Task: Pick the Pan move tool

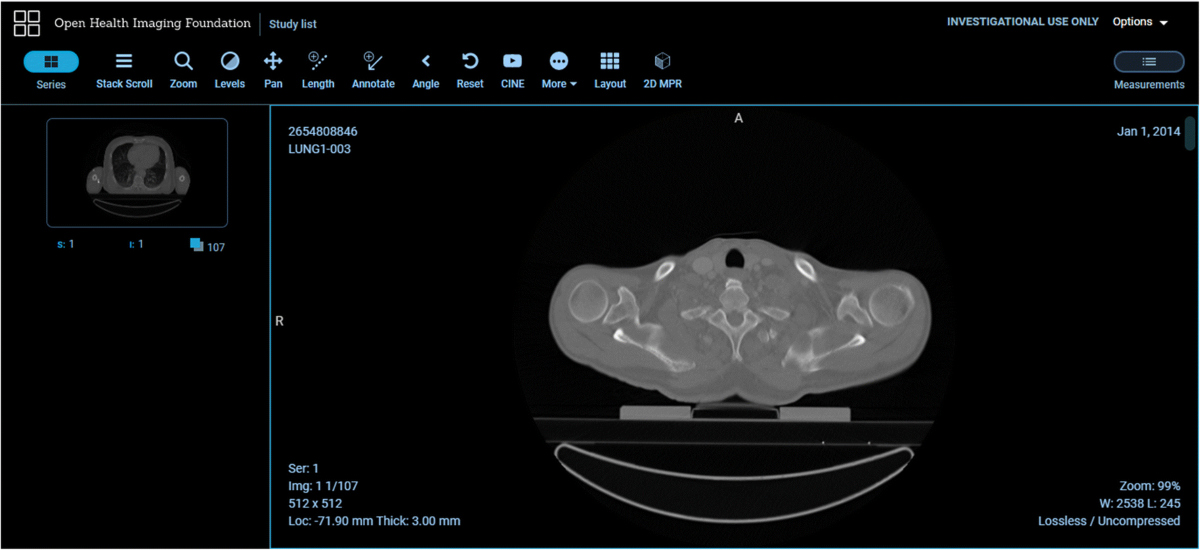Action: pyautogui.click(x=273, y=70)
